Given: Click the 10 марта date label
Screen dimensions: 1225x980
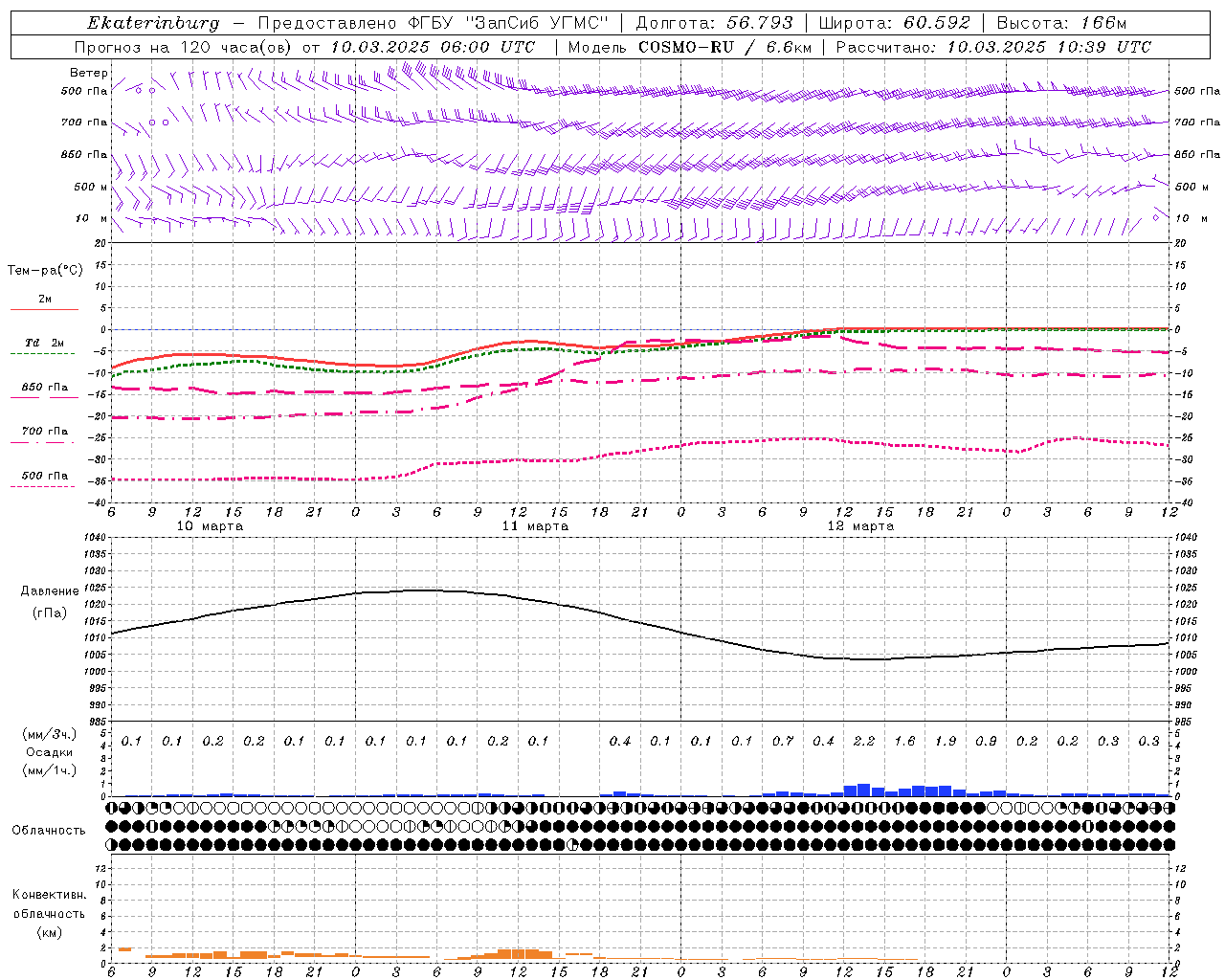Looking at the screenshot, I should [210, 526].
